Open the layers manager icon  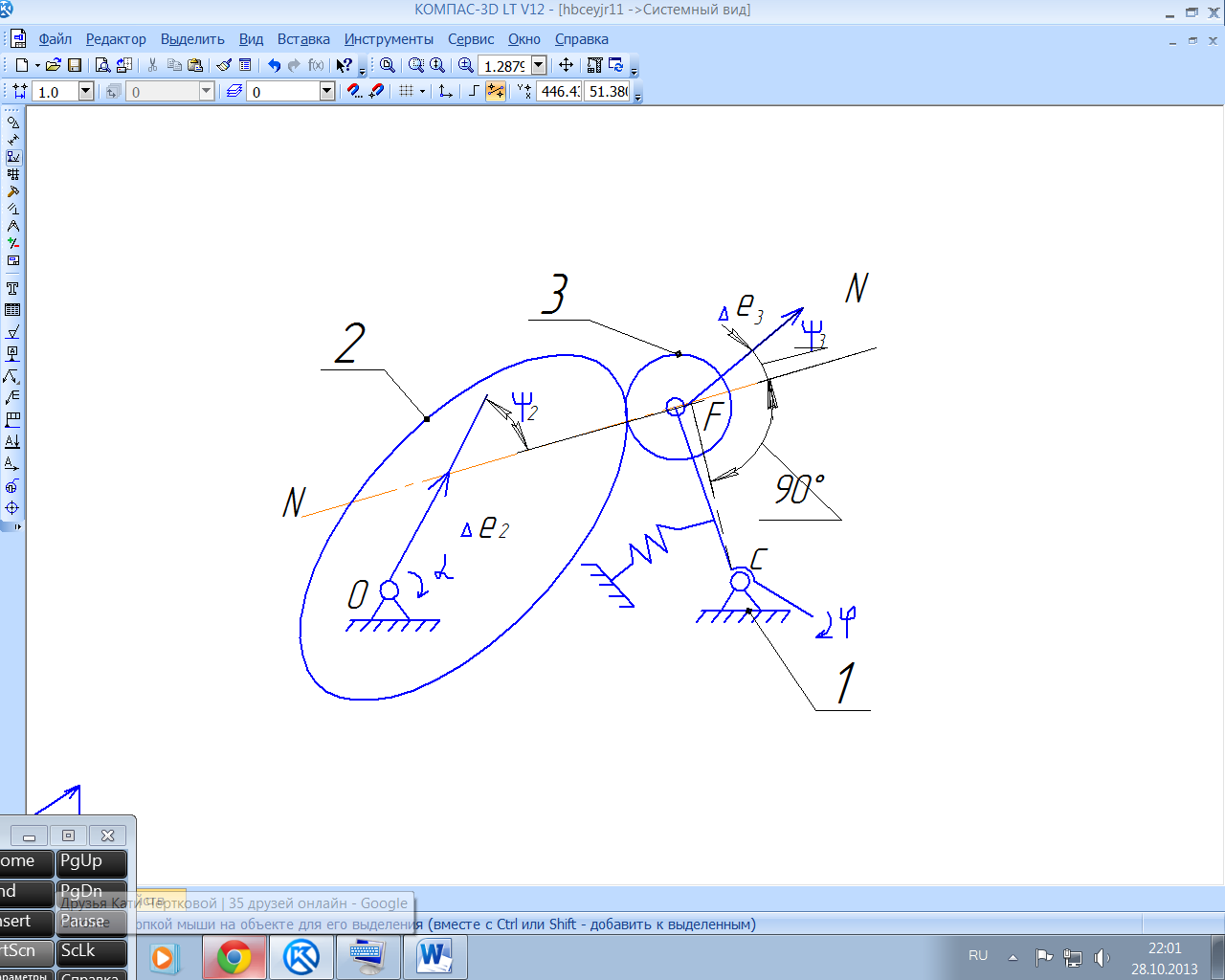[x=234, y=91]
